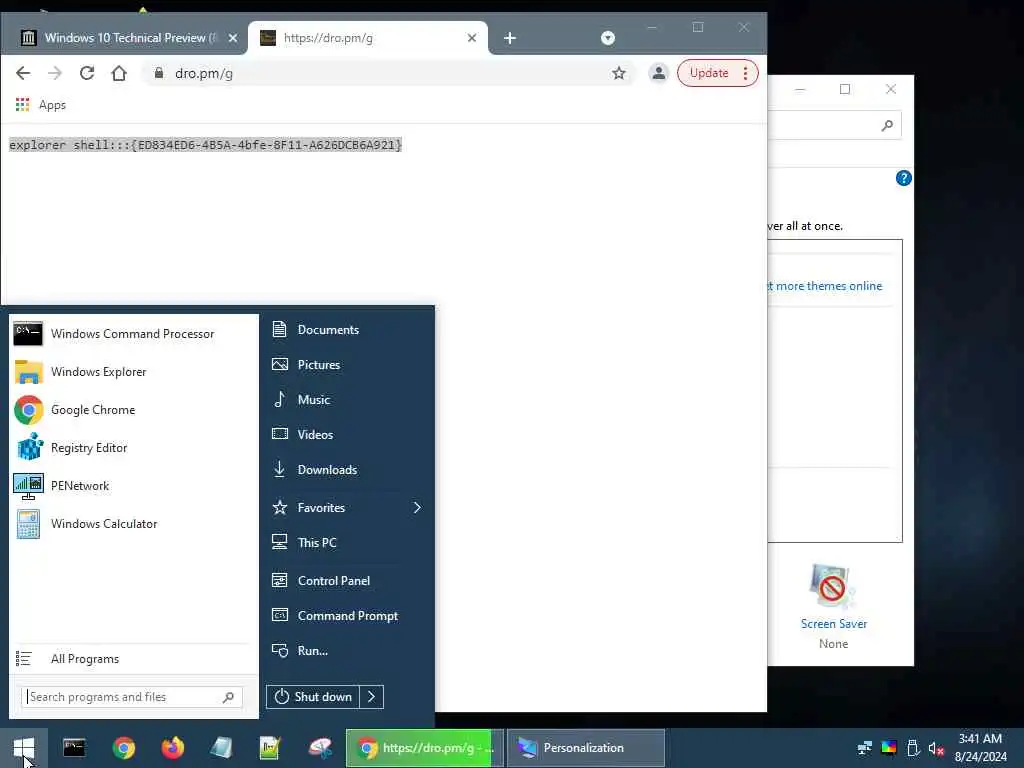Screen dimensions: 1024x768
Task: Open more themes online link
Action: pyautogui.click(x=825, y=286)
